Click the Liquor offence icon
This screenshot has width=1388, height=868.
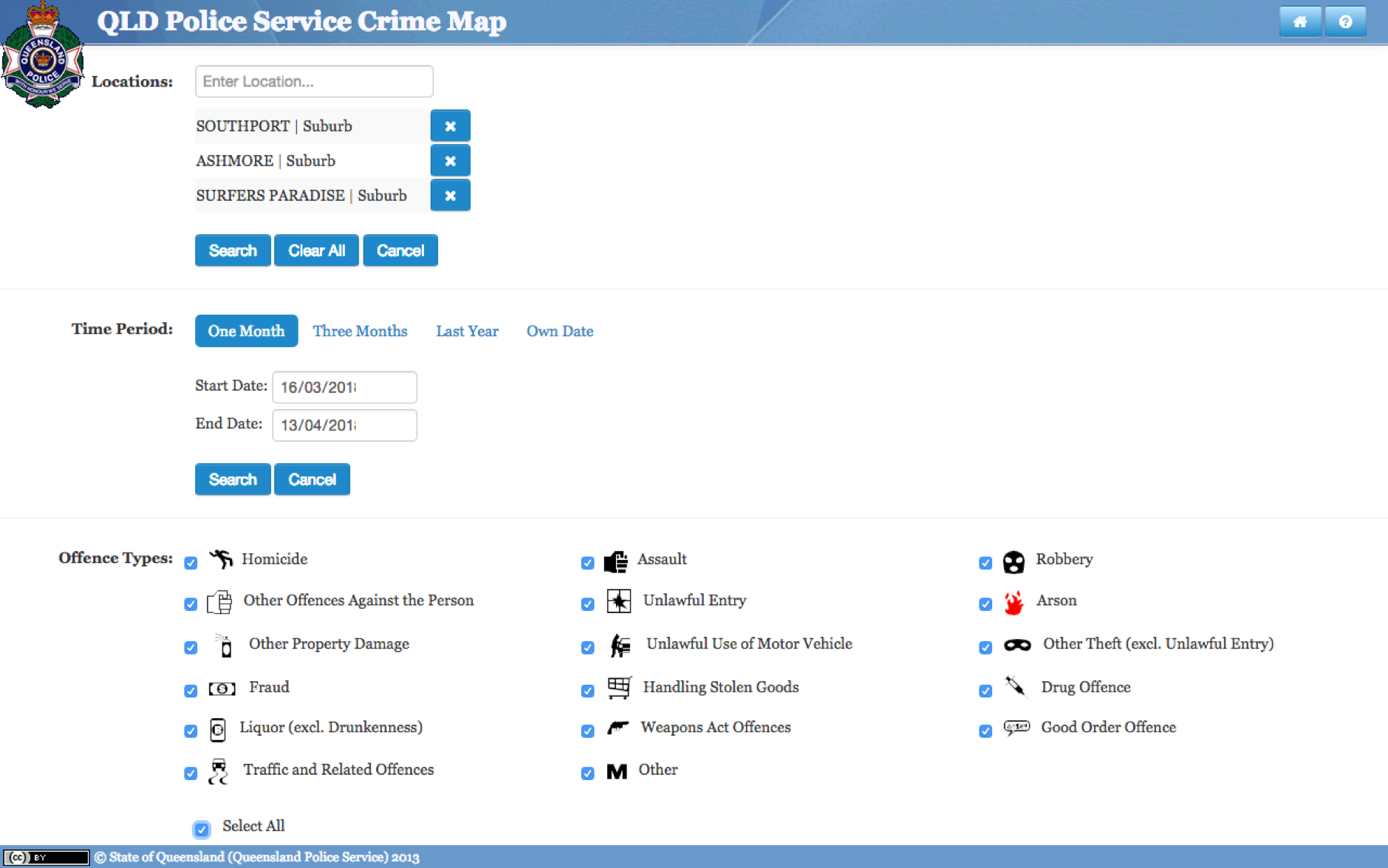click(x=217, y=730)
